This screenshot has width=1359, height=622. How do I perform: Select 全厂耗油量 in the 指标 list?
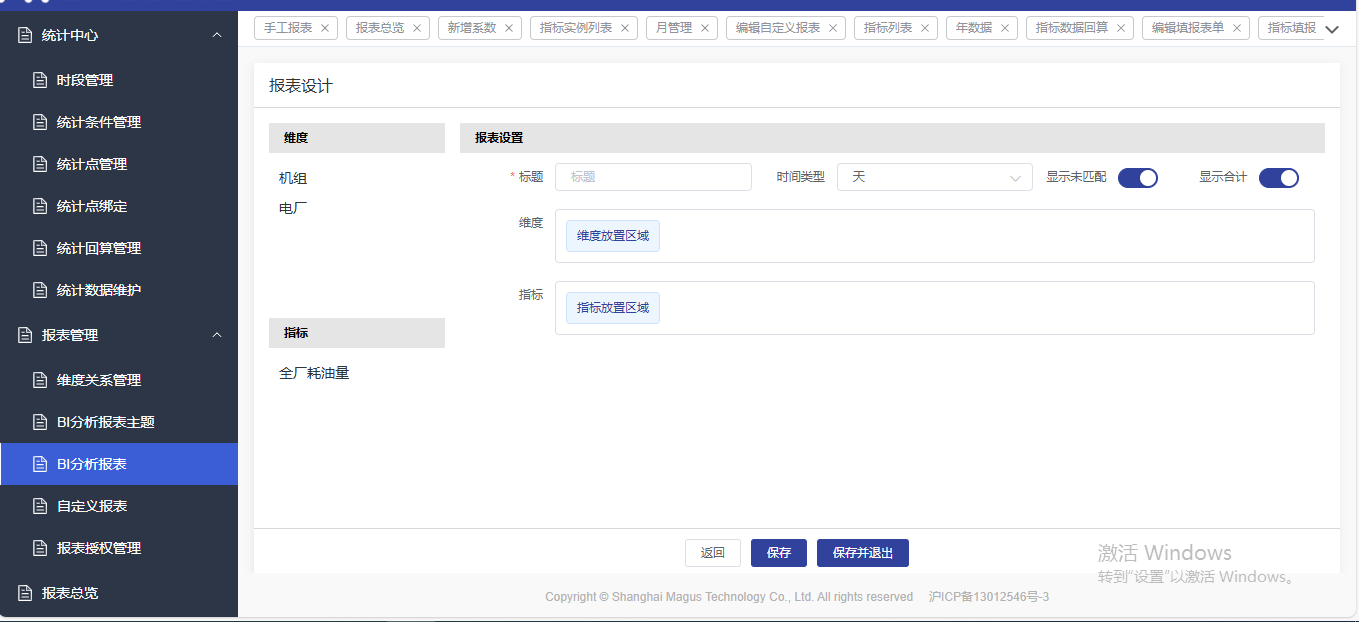coord(314,373)
